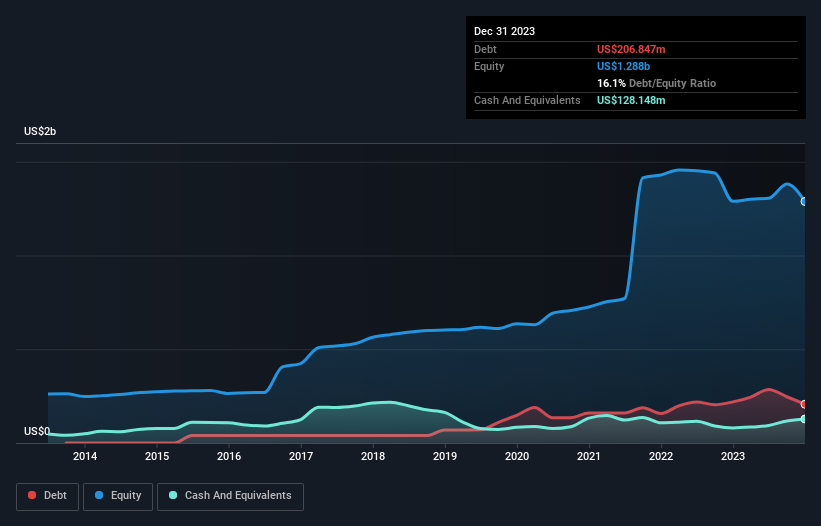Screen dimensions: 821x526
Task: Click the 2023 x-axis label
Action: point(733,456)
